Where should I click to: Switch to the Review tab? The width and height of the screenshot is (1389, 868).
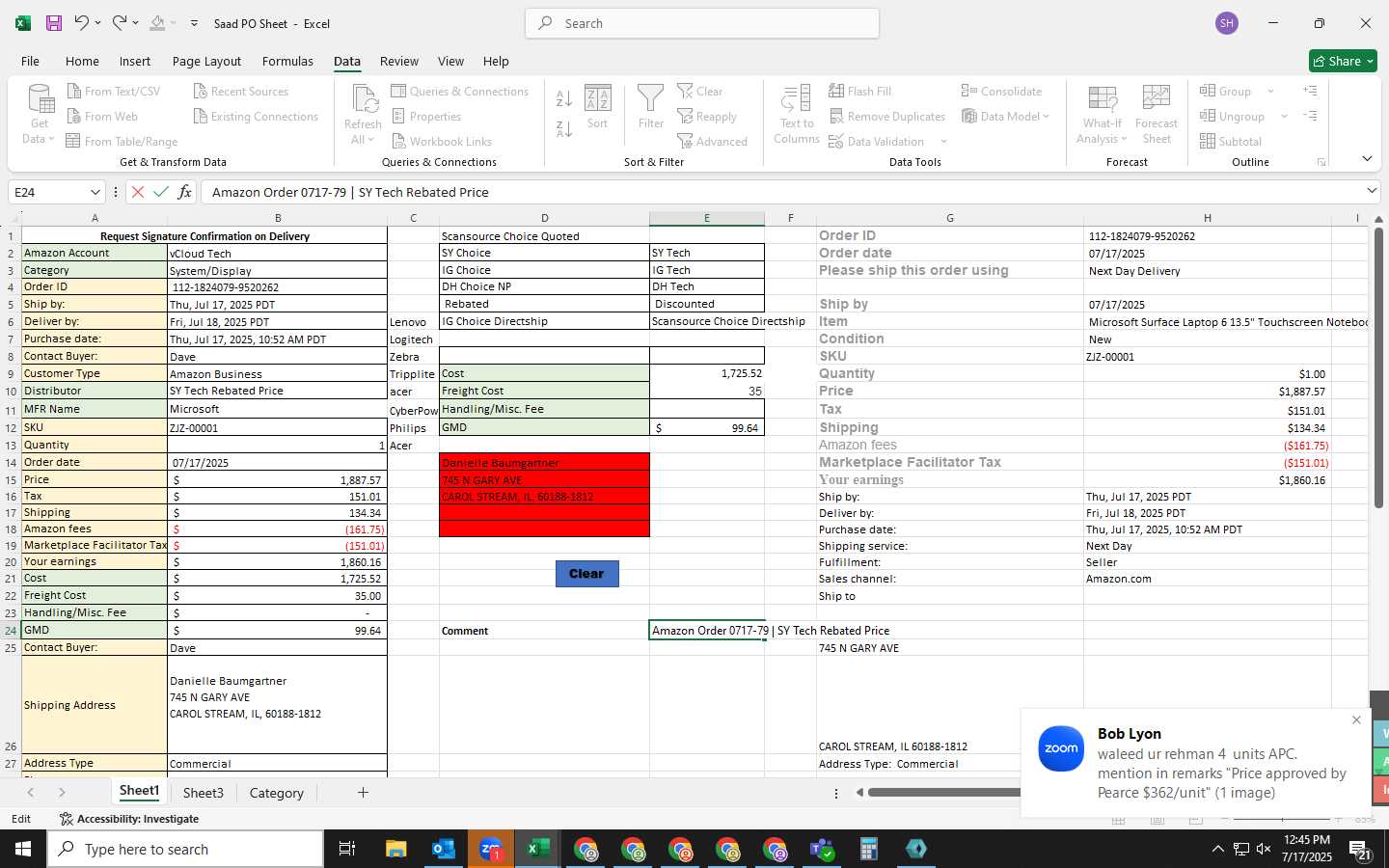point(399,61)
